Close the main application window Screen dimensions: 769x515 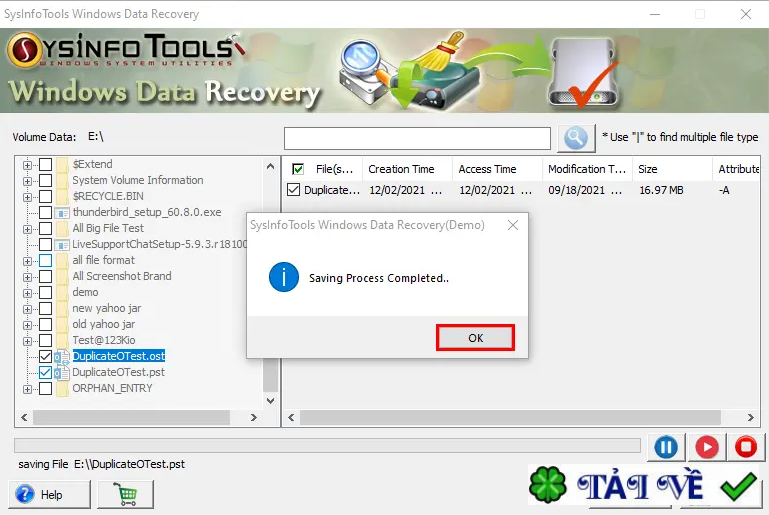click(745, 14)
